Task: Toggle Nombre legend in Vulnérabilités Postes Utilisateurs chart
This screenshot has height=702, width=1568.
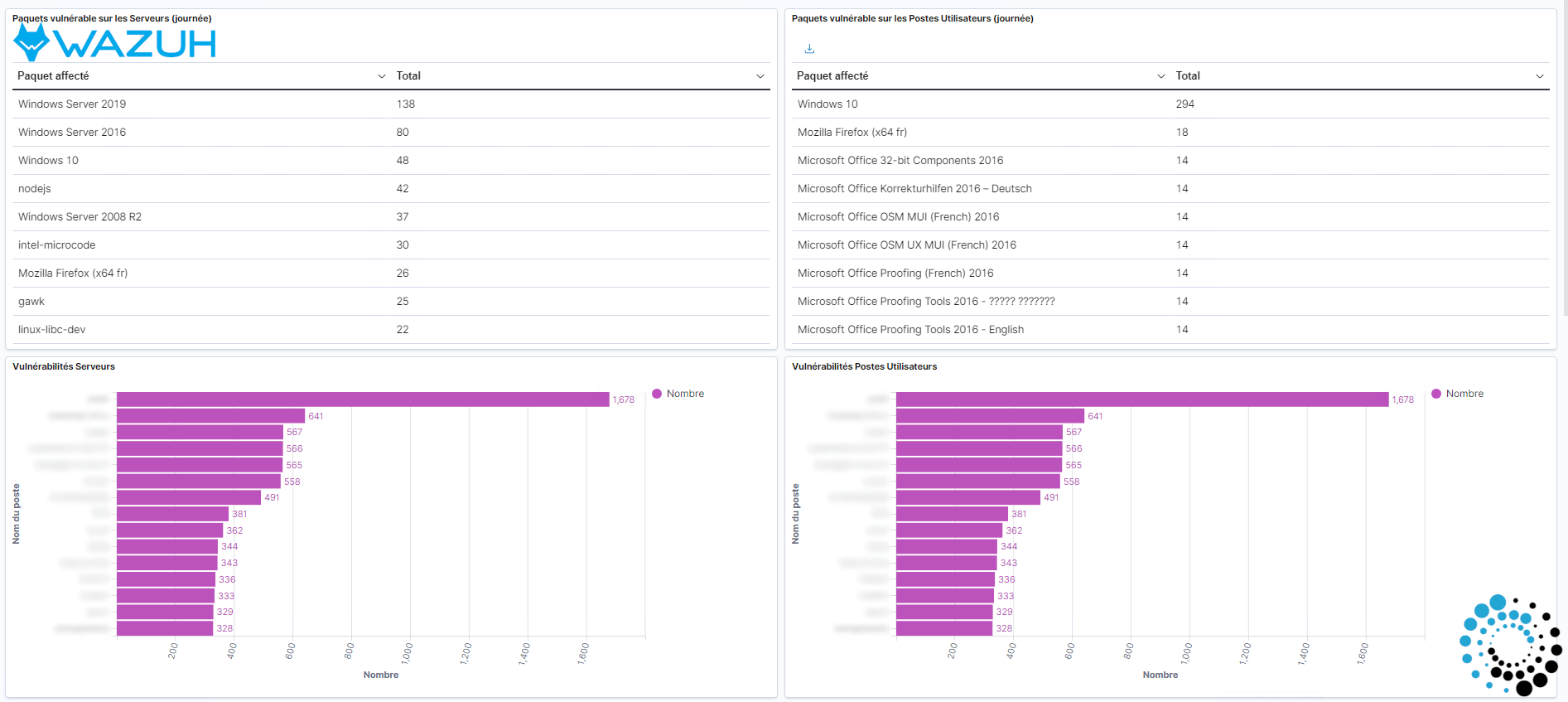Action: tap(1458, 394)
